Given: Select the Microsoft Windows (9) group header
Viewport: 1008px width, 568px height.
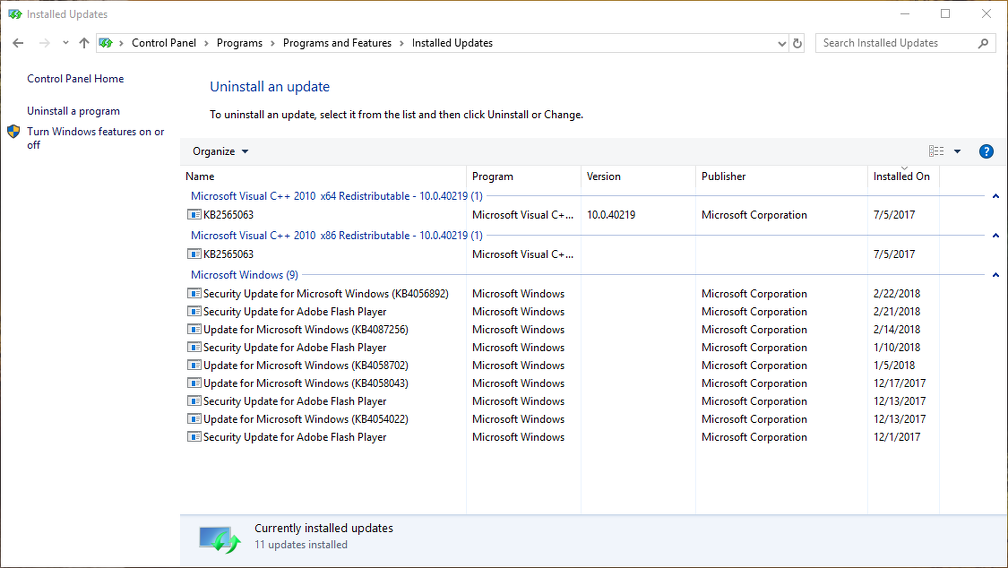Looking at the screenshot, I should tap(244, 275).
